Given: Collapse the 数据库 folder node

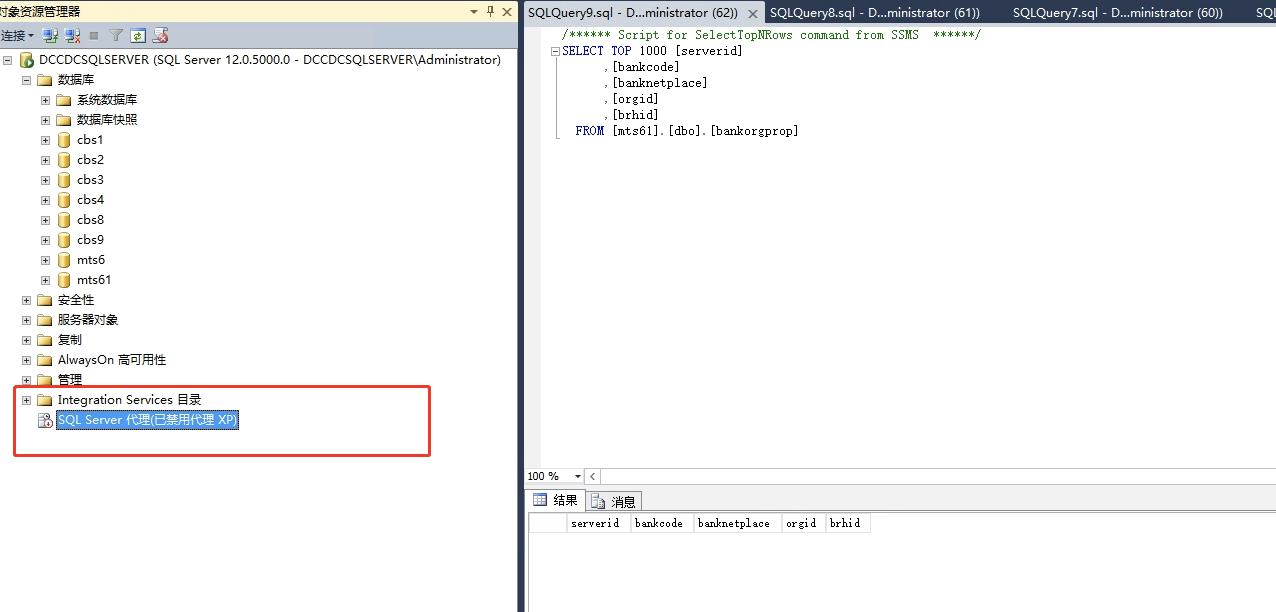Looking at the screenshot, I should tap(25, 79).
